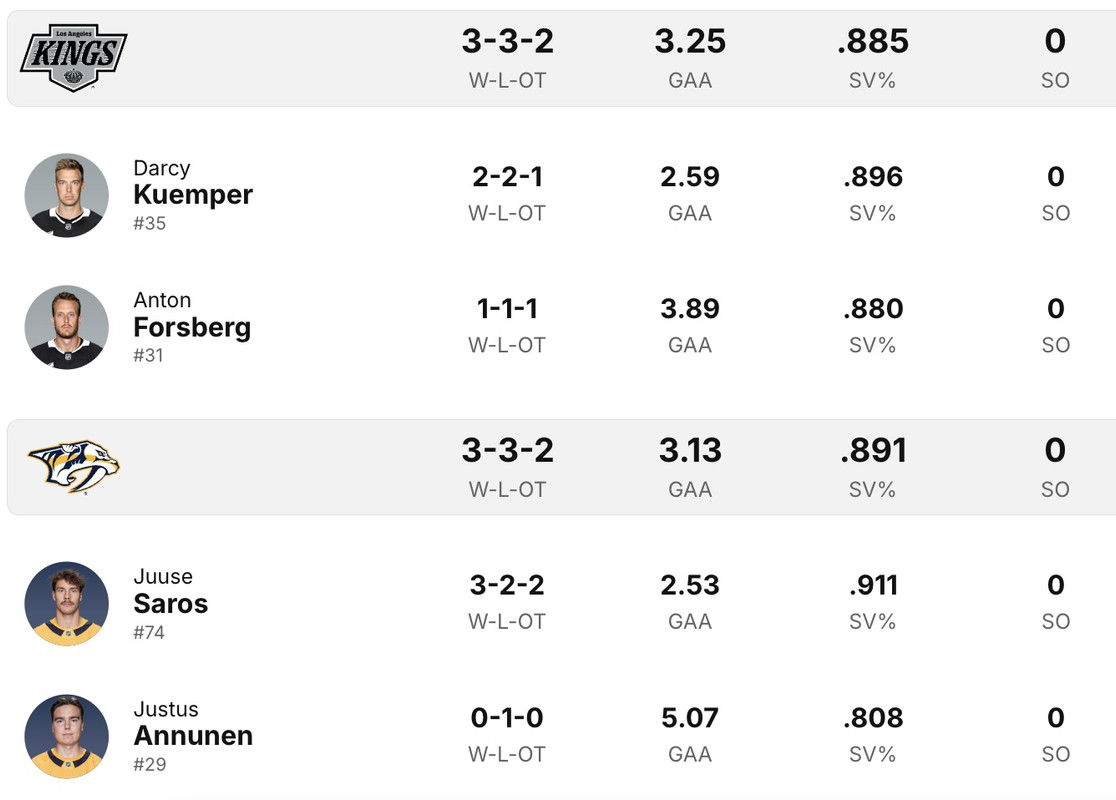Click Predators team GAA value 3.13
This screenshot has height=800, width=1116.
point(690,451)
